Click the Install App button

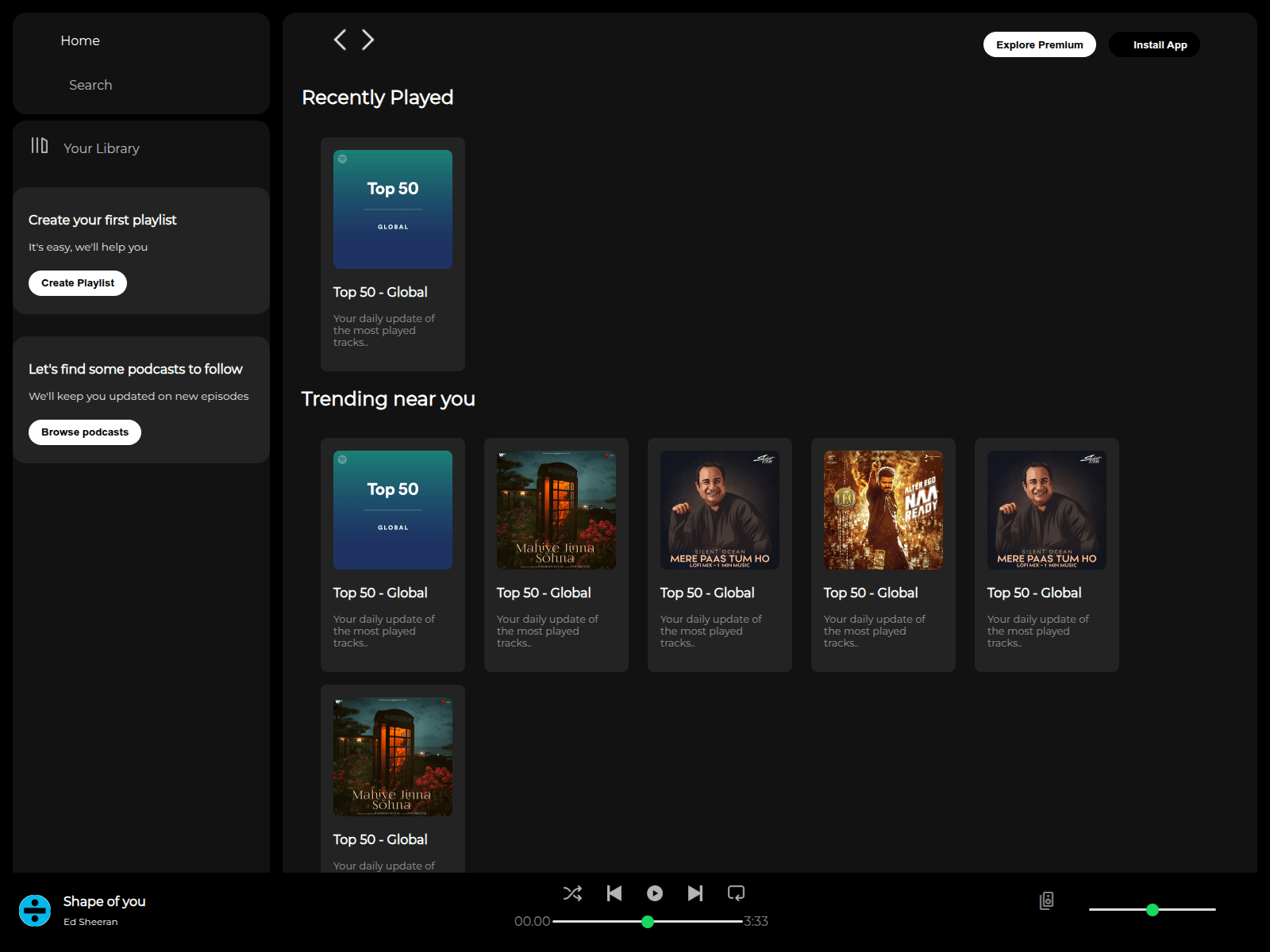pos(1154,44)
